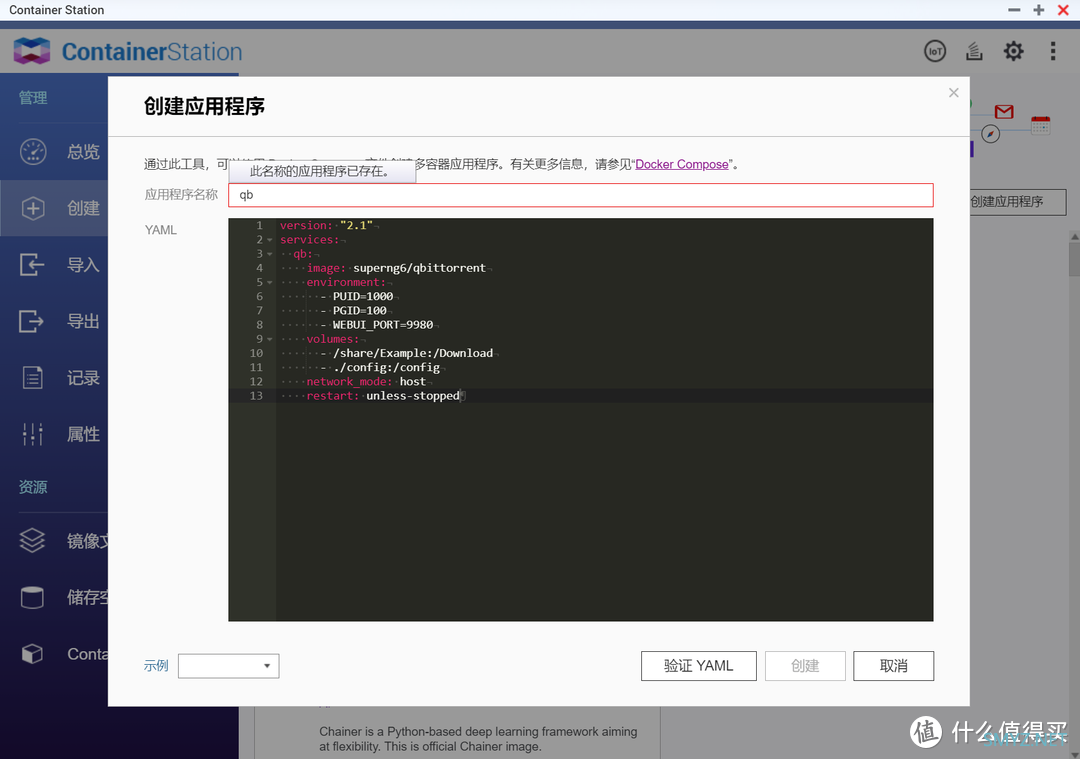Viewport: 1080px width, 759px height.
Task: Click 取消 to cancel the dialog
Action: 893,666
